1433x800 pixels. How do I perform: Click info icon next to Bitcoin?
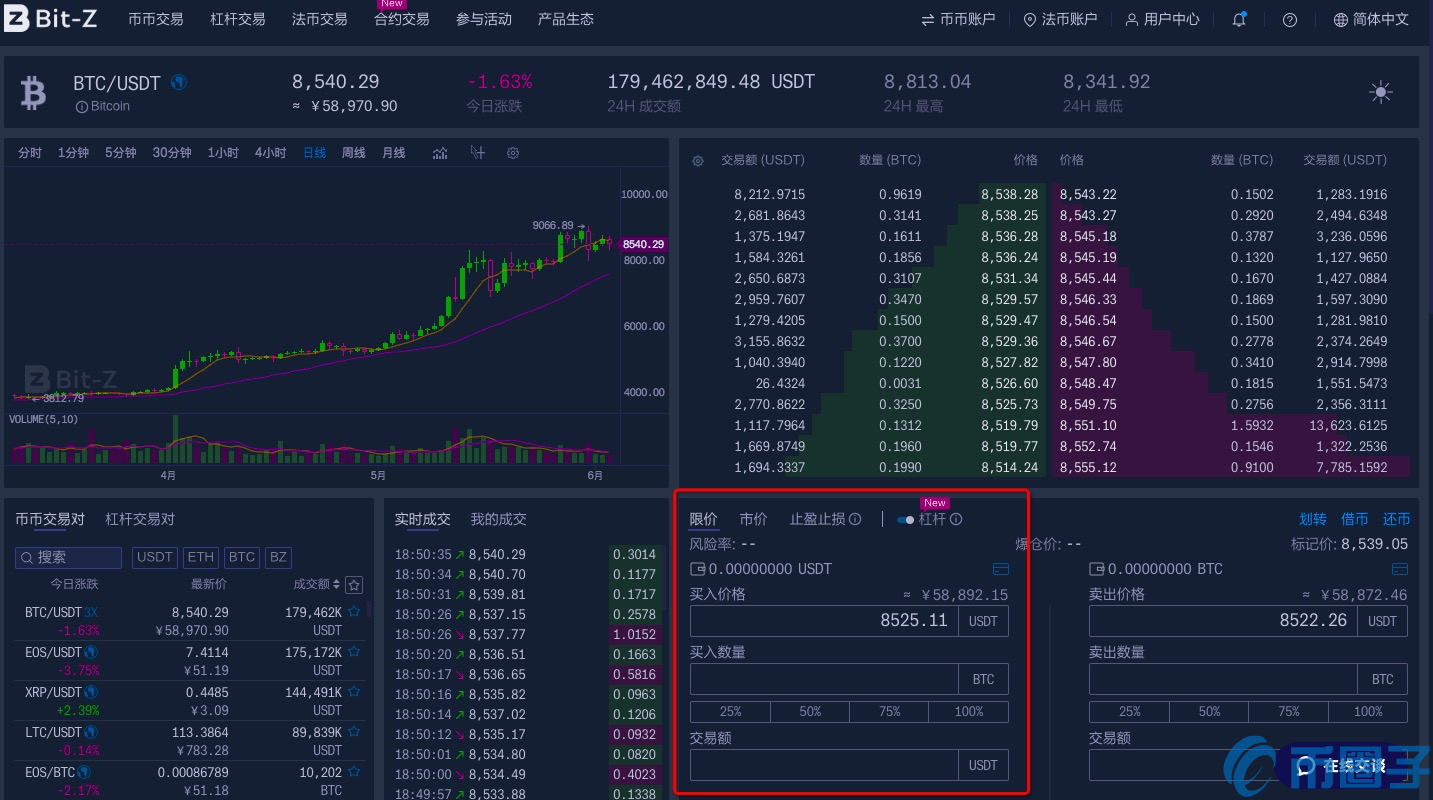81,106
